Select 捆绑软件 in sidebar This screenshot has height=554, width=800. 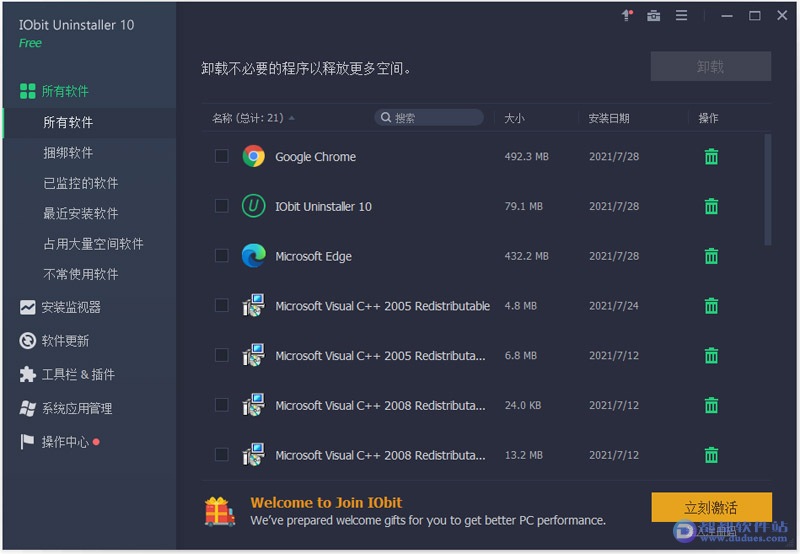coord(68,153)
